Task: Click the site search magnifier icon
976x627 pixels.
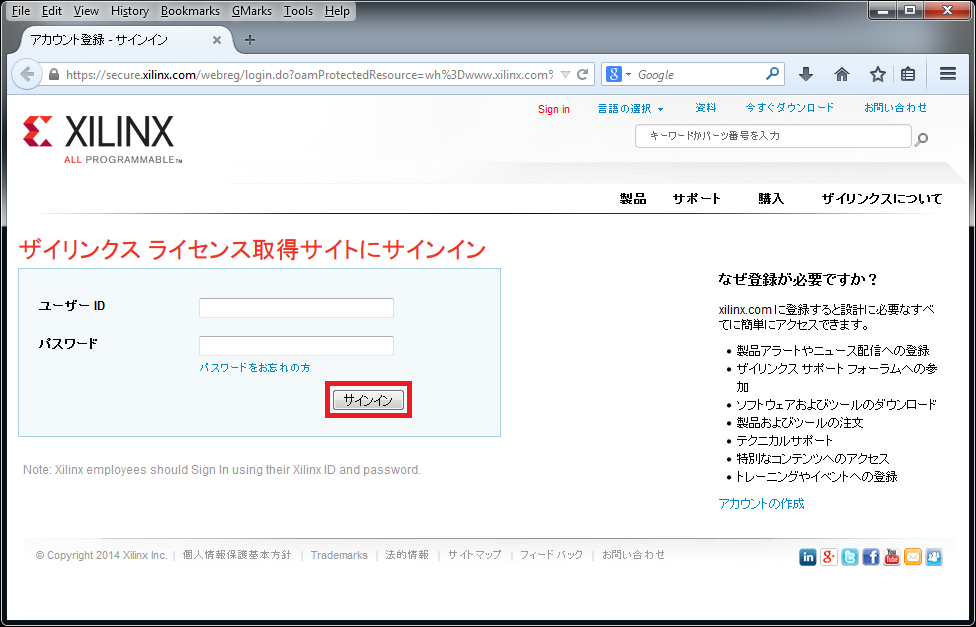Action: tap(921, 139)
